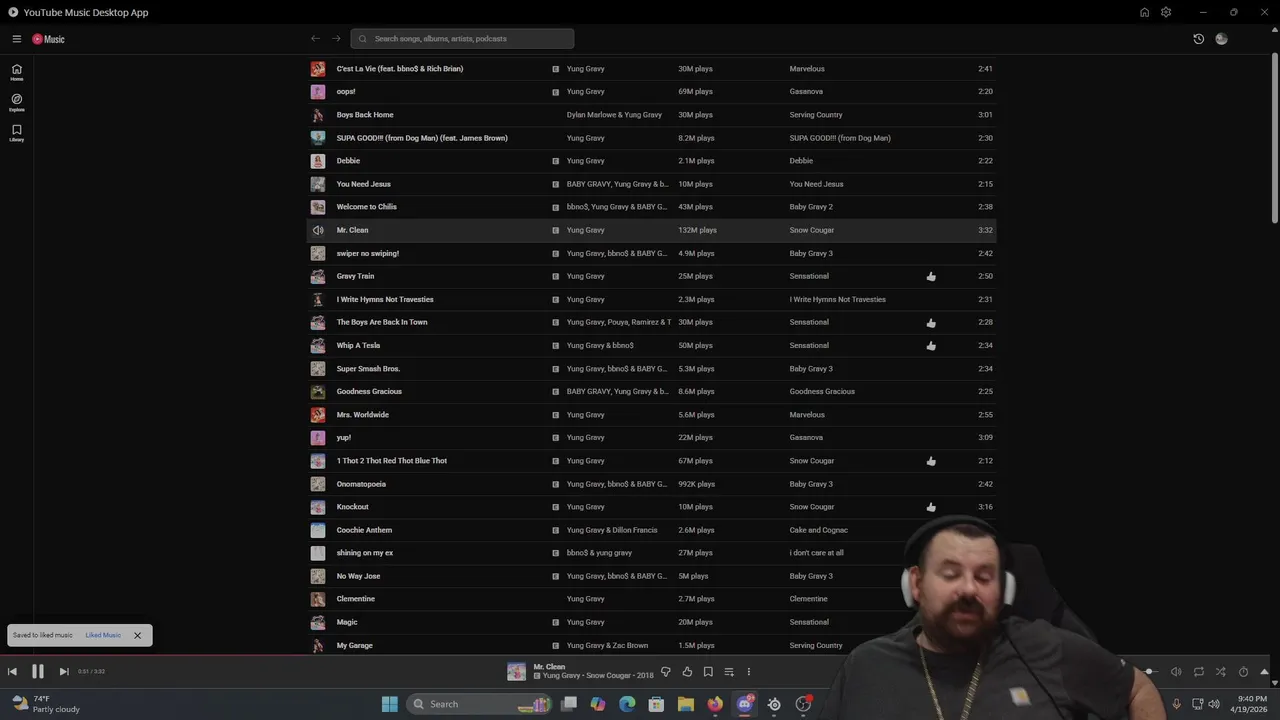This screenshot has height=720, width=1280.
Task: Open File Explorer from the taskbar
Action: 685,704
